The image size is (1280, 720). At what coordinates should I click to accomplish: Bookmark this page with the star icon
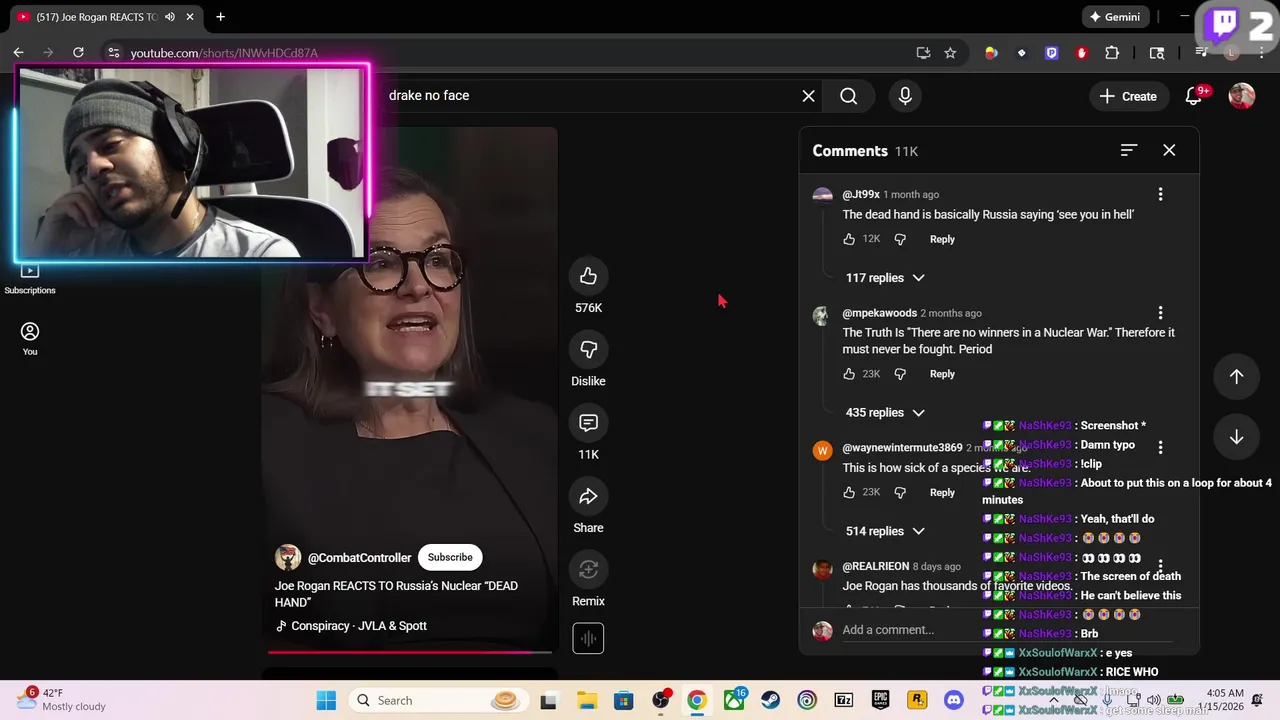coord(950,53)
